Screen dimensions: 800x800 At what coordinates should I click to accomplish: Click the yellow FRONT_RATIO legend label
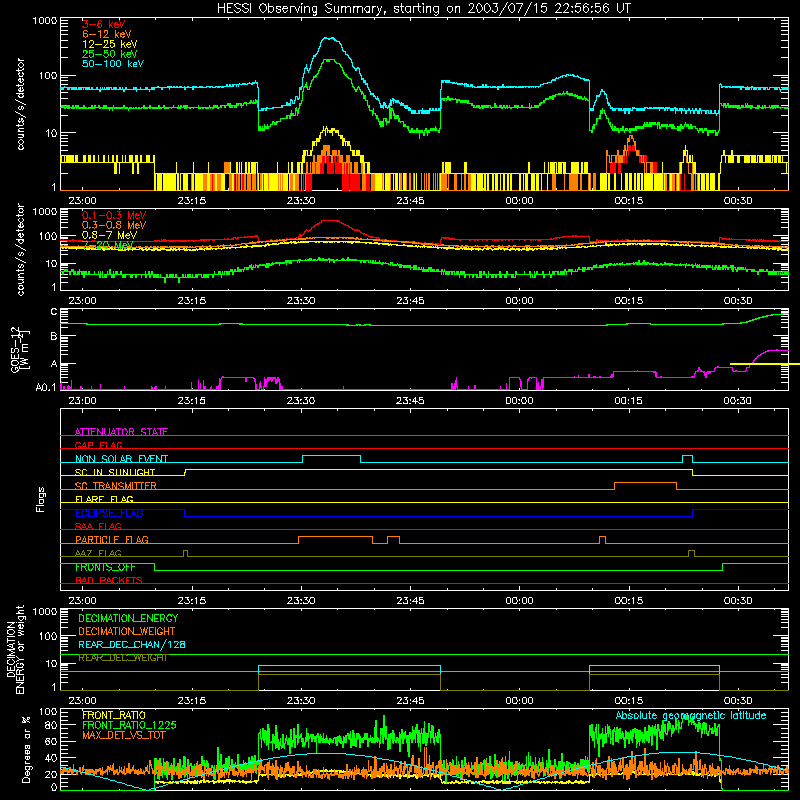tap(114, 715)
